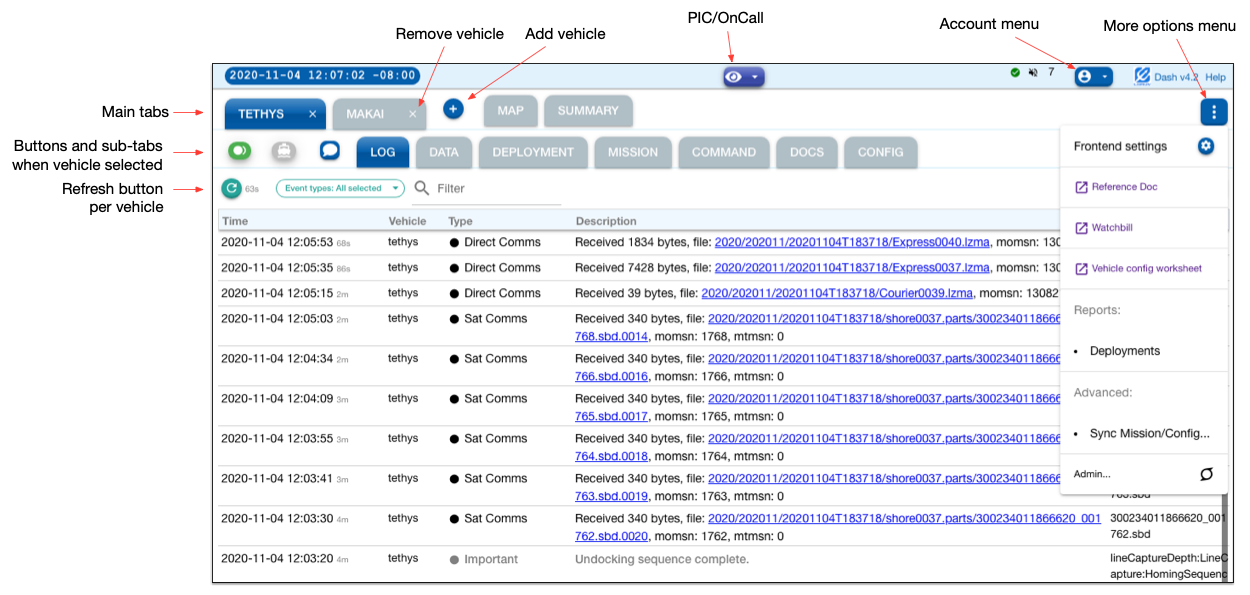Toggle the green vehicle switch
This screenshot has width=1250, height=595.
(x=239, y=151)
